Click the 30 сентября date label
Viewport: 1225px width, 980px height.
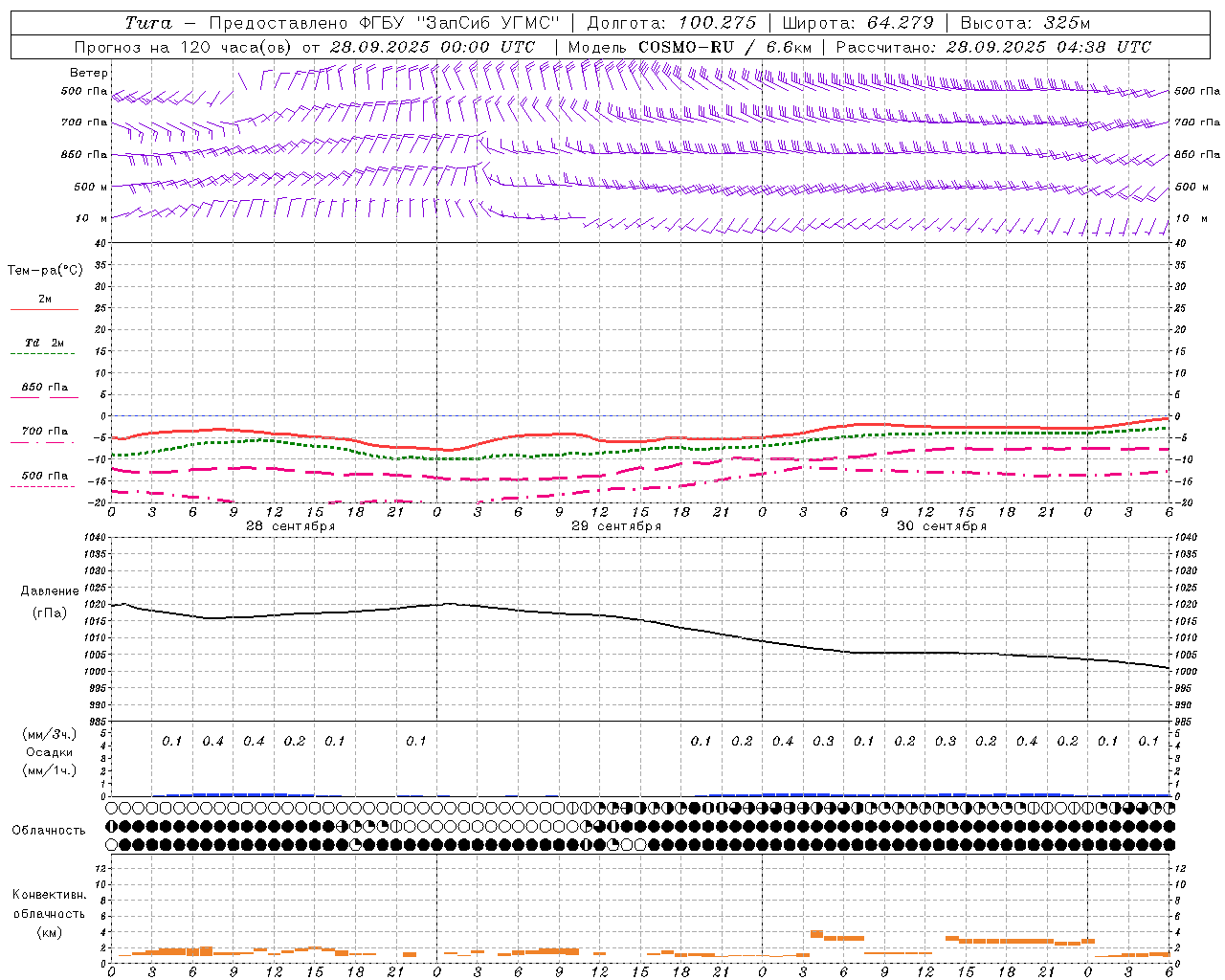[x=941, y=526]
